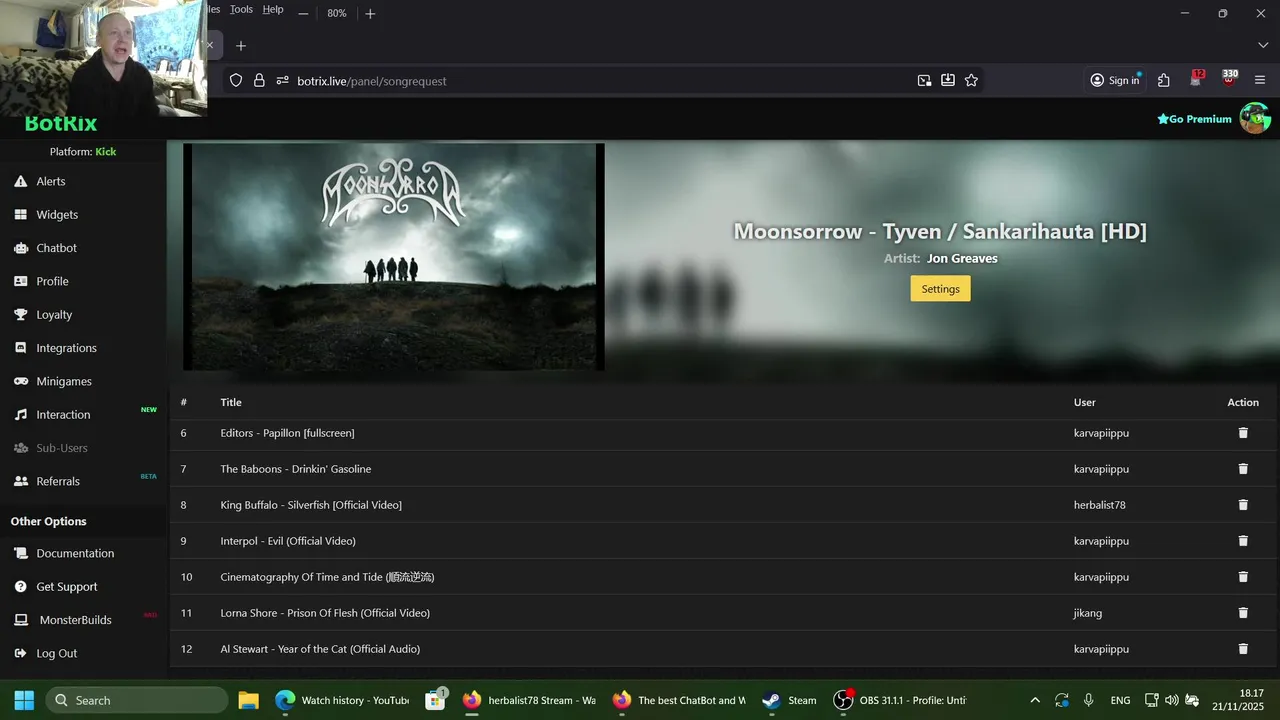Click the user name herbalist78

[x=1100, y=505]
